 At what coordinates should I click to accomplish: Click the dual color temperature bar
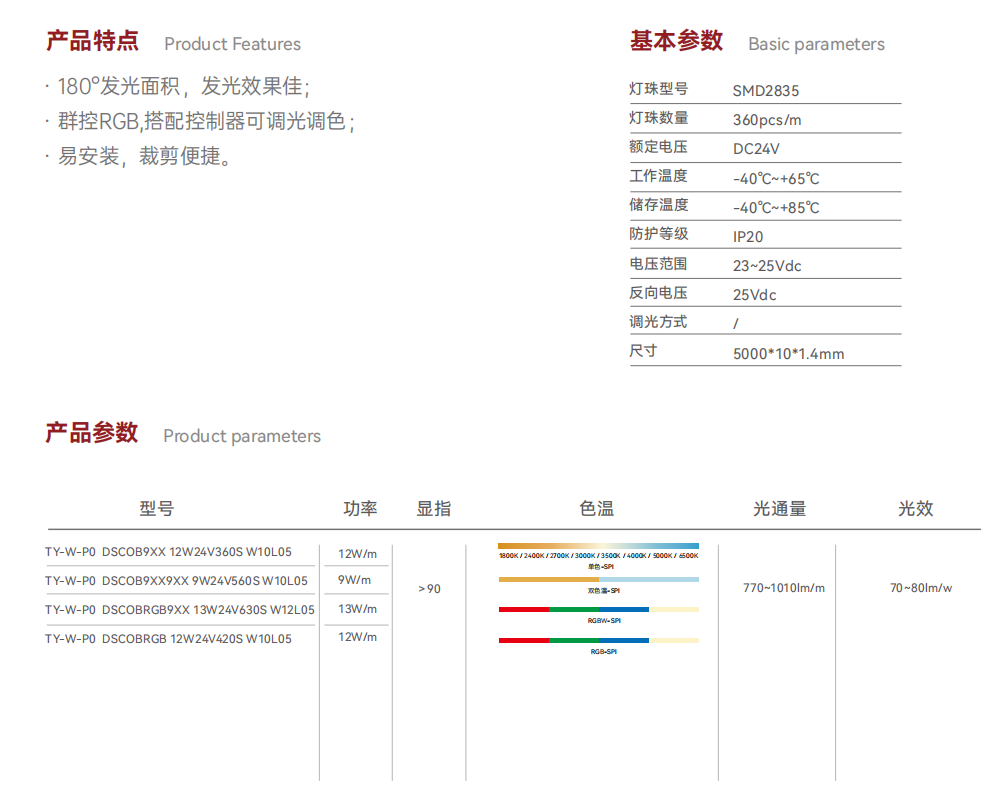click(x=598, y=579)
